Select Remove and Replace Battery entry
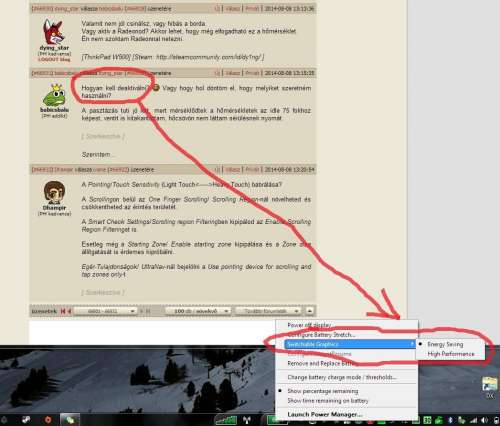This screenshot has width=500, height=426. pyautogui.click(x=347, y=363)
